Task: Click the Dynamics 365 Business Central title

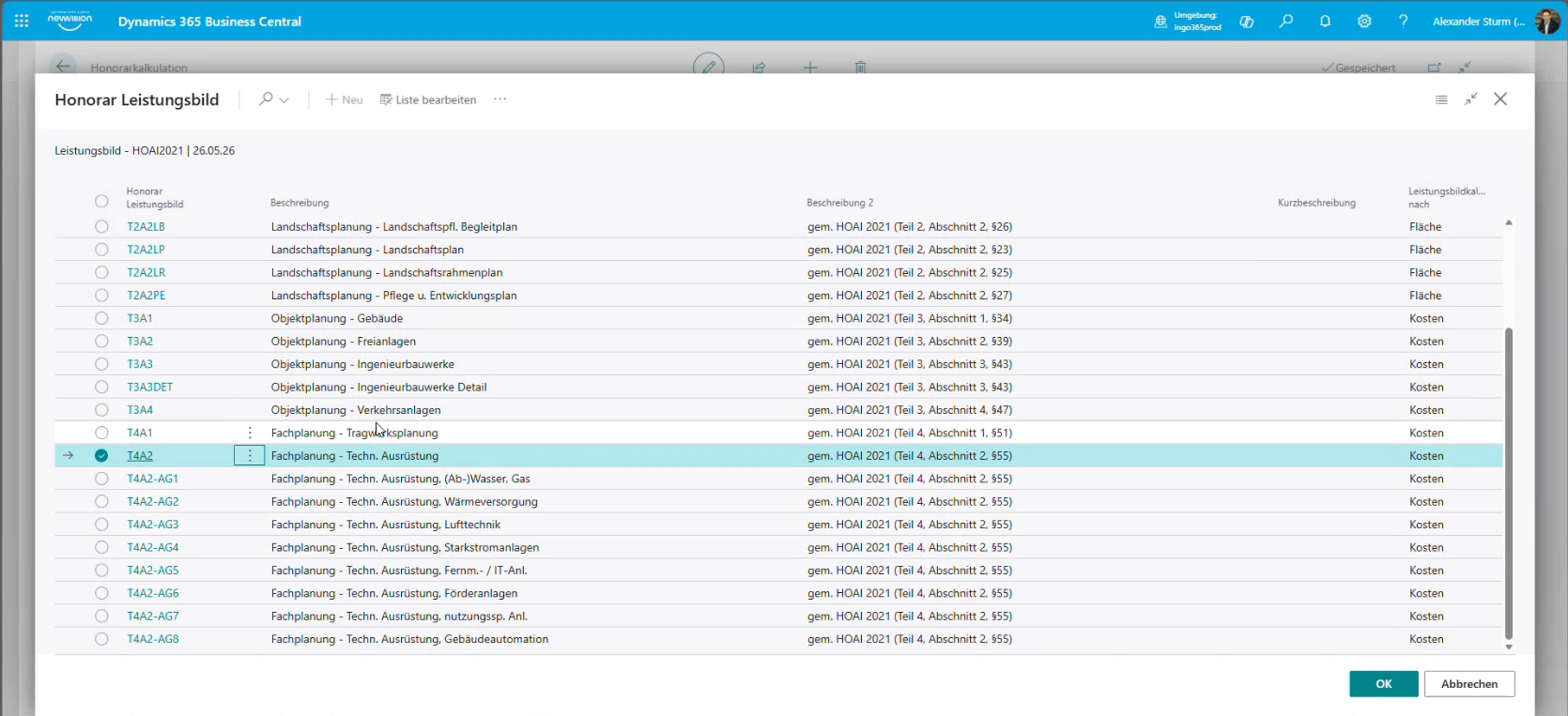Action: click(209, 22)
